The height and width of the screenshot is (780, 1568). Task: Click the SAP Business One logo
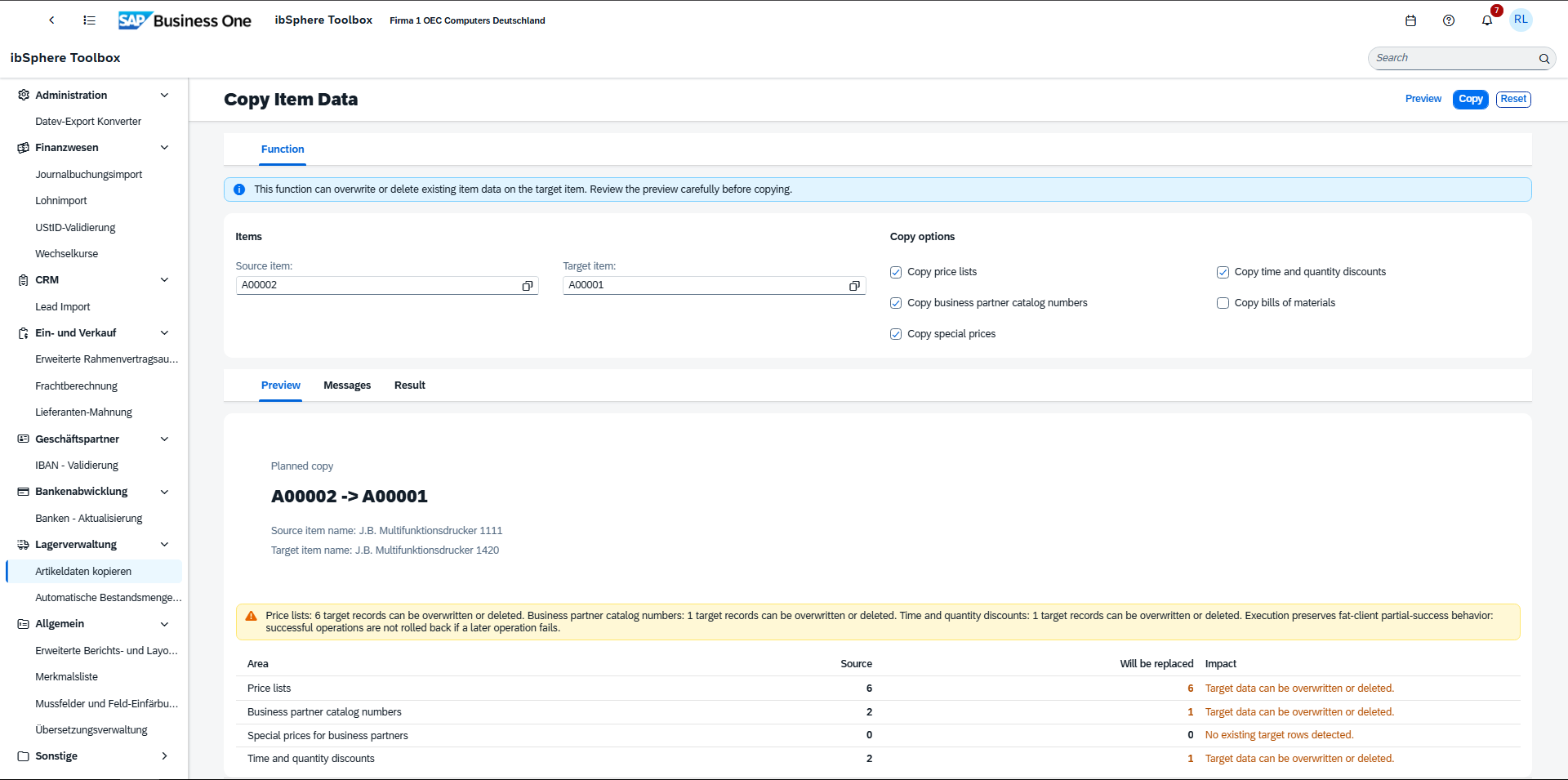(x=185, y=20)
